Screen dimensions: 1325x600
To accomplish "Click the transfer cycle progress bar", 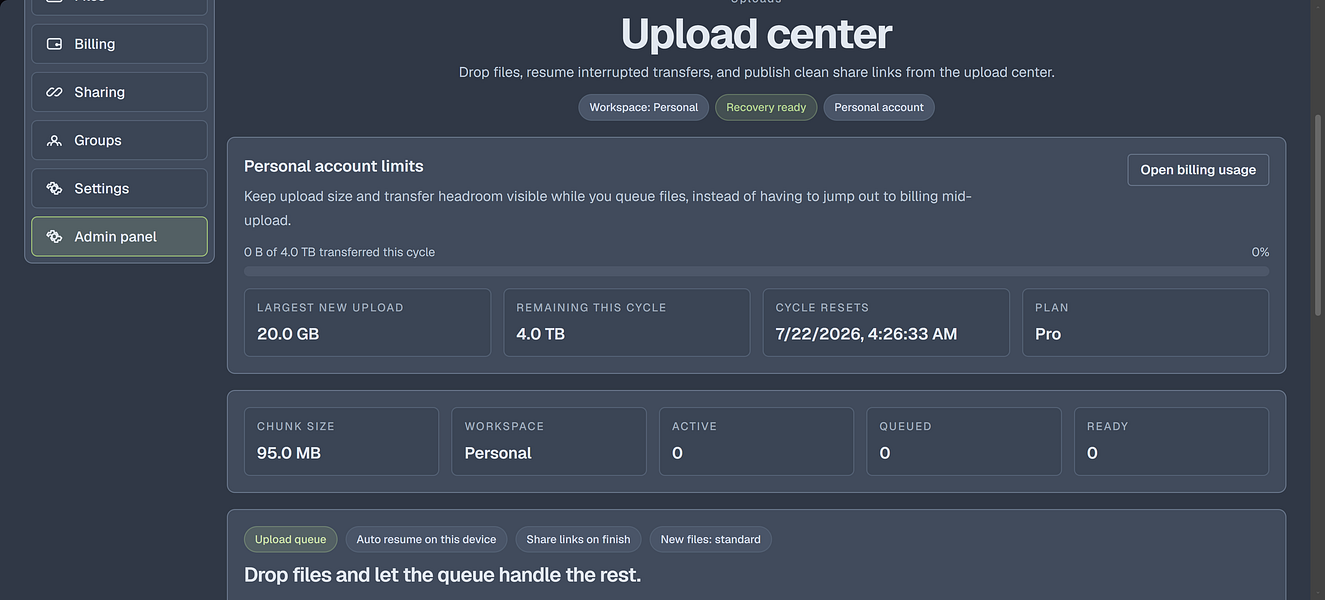I will (756, 271).
